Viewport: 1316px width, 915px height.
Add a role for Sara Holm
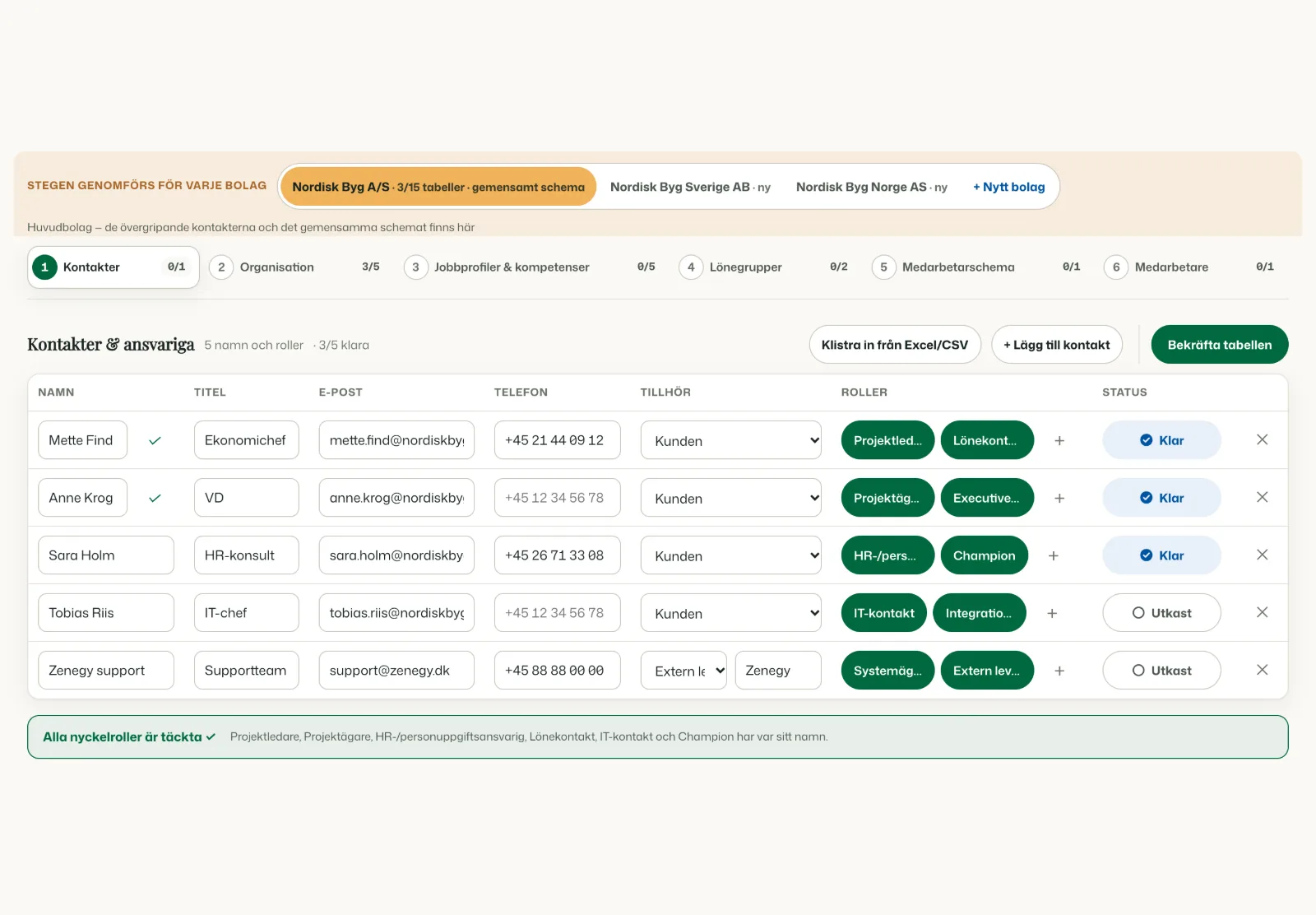click(1054, 556)
